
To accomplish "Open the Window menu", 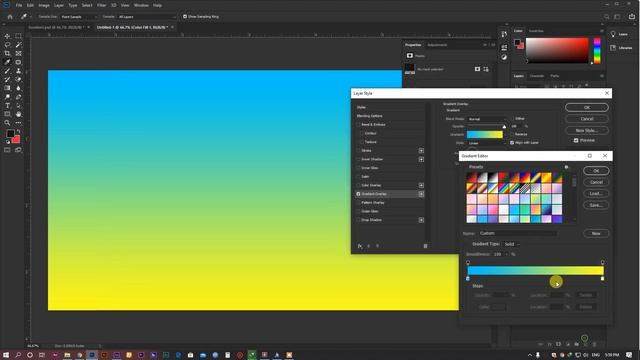I will pyautogui.click(x=141, y=5).
